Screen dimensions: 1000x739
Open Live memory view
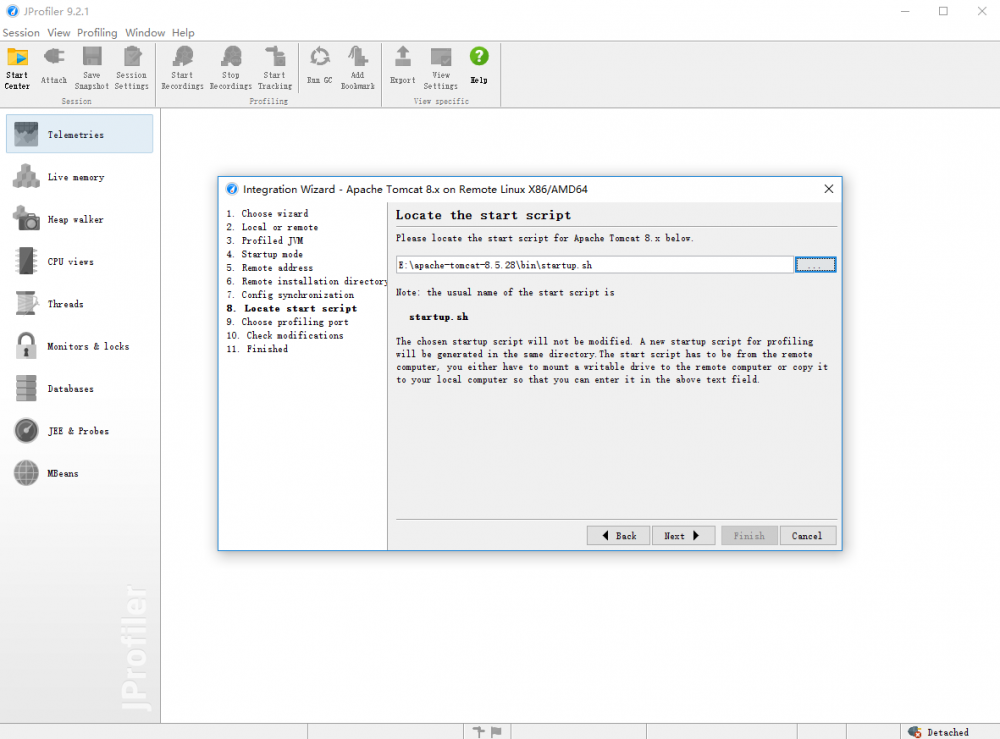pyautogui.click(x=80, y=177)
